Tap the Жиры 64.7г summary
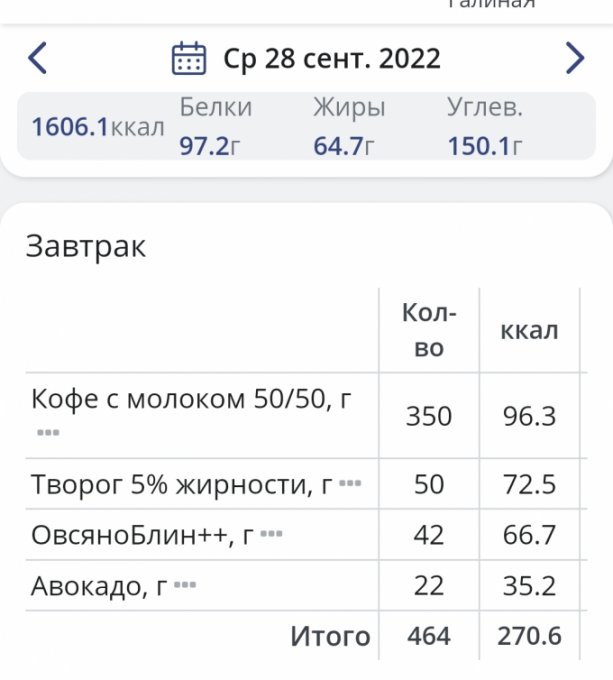Screen dimensions: 613x680 tap(347, 127)
